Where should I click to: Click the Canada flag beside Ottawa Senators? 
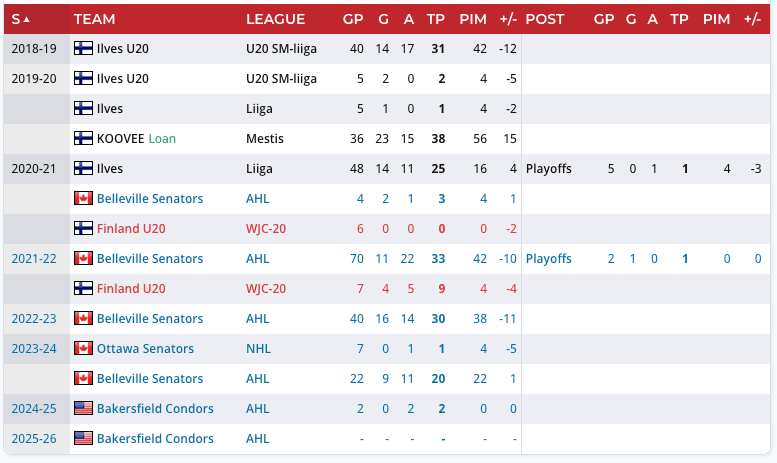(83, 348)
